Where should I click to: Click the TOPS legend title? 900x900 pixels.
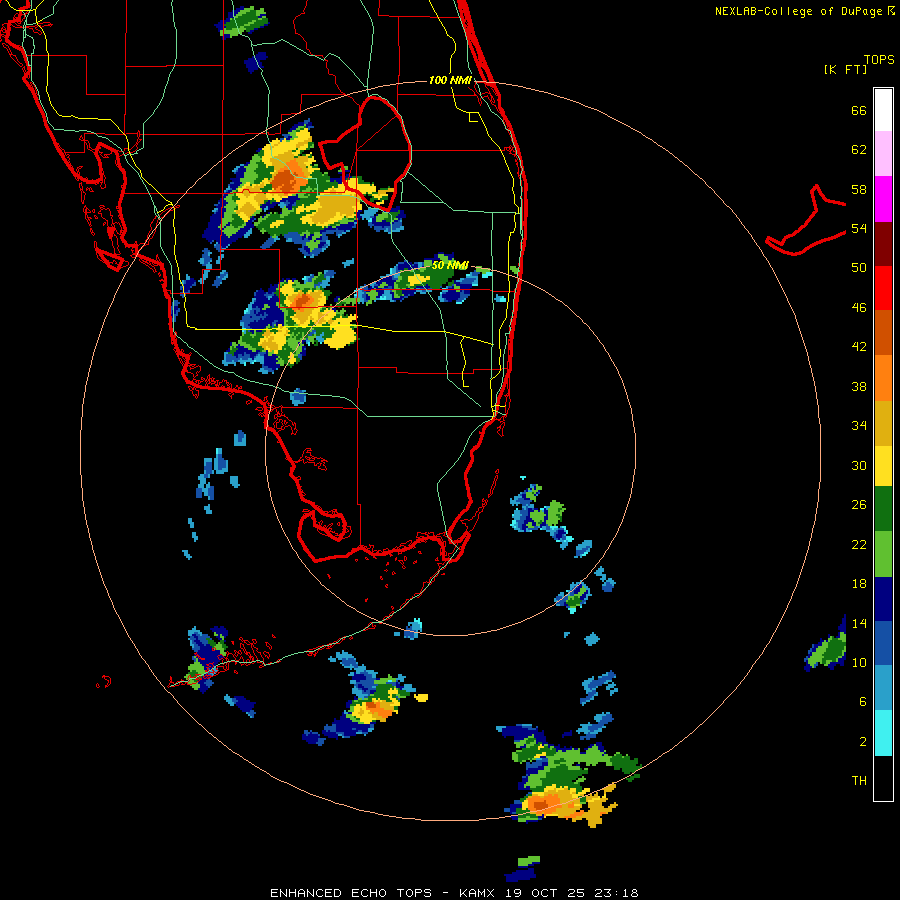point(879,59)
